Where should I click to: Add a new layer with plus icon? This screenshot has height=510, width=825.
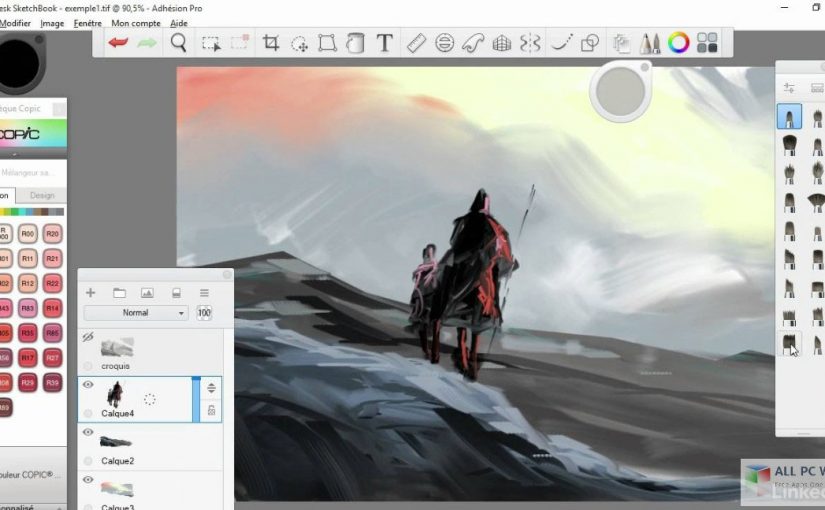coord(90,293)
